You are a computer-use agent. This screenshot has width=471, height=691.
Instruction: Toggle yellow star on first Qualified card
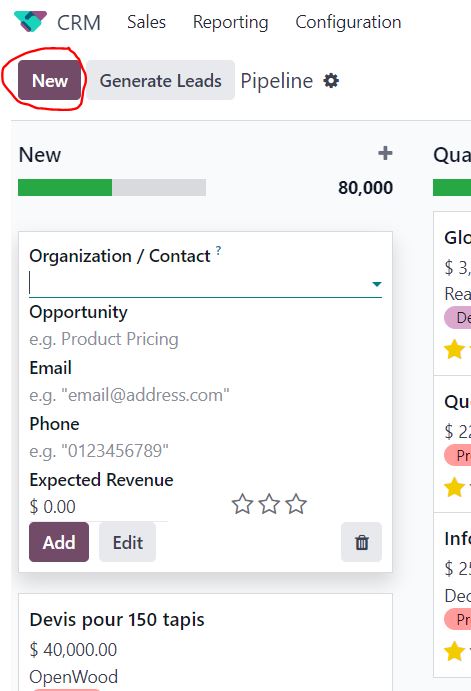[454, 349]
